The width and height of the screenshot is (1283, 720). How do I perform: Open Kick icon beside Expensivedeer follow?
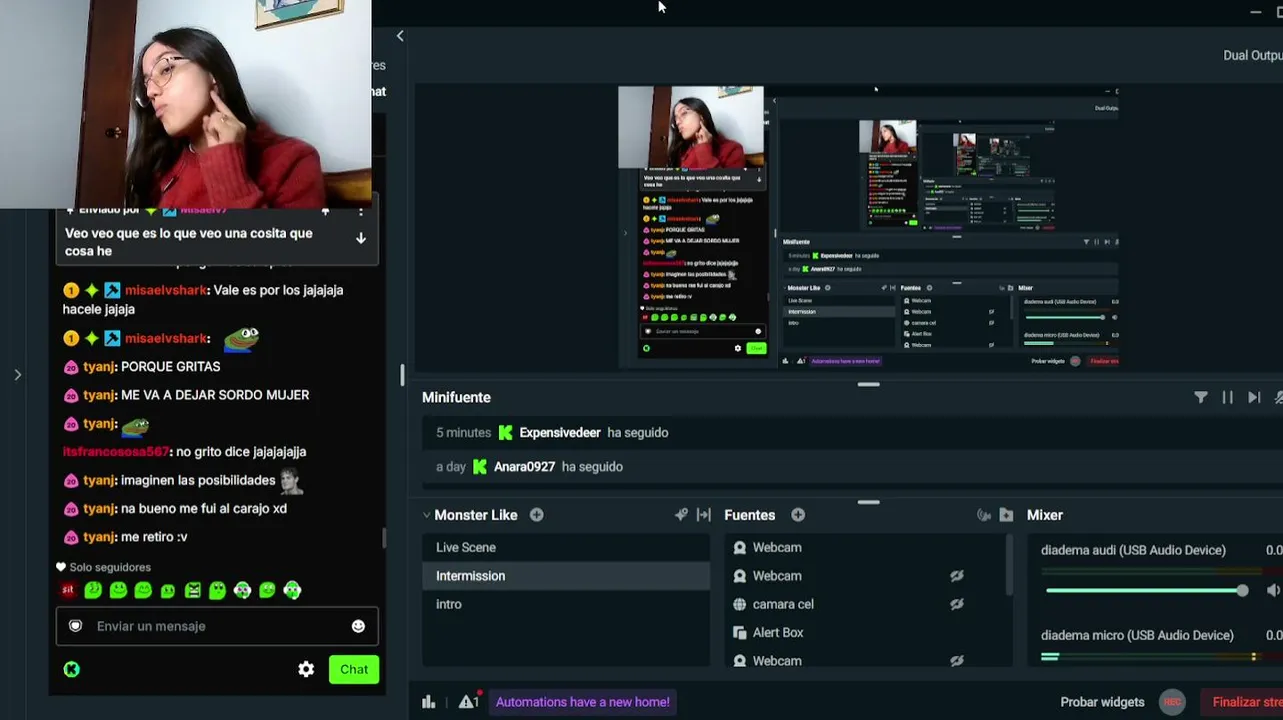(x=506, y=433)
